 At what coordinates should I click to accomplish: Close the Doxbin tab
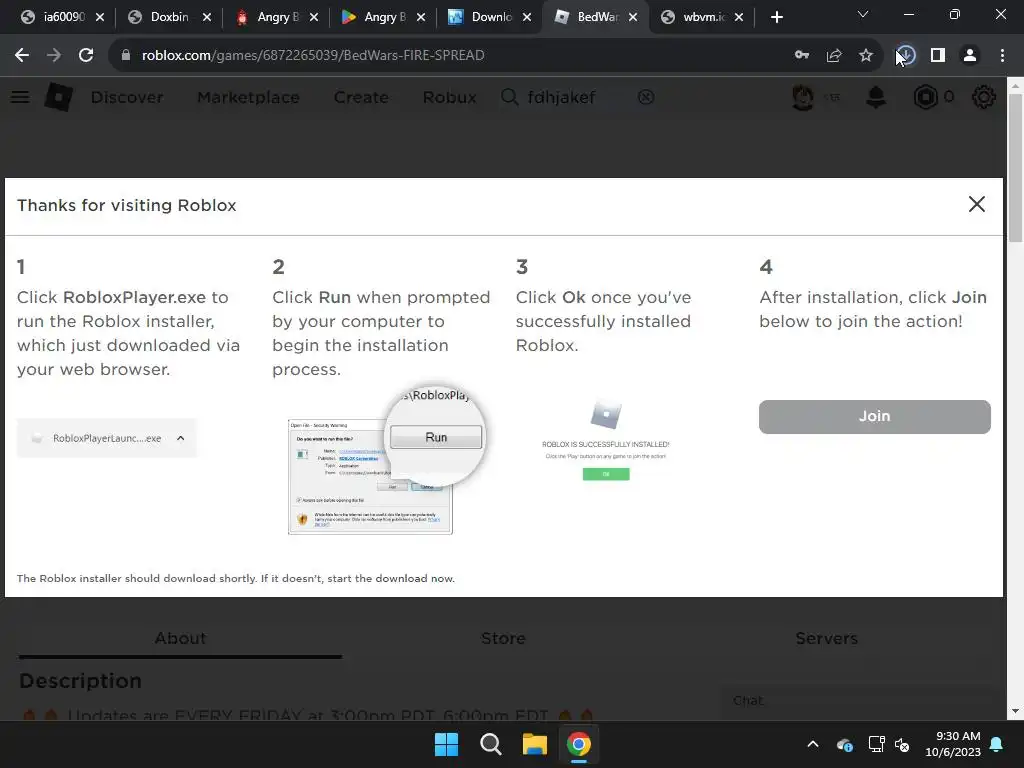207,18
